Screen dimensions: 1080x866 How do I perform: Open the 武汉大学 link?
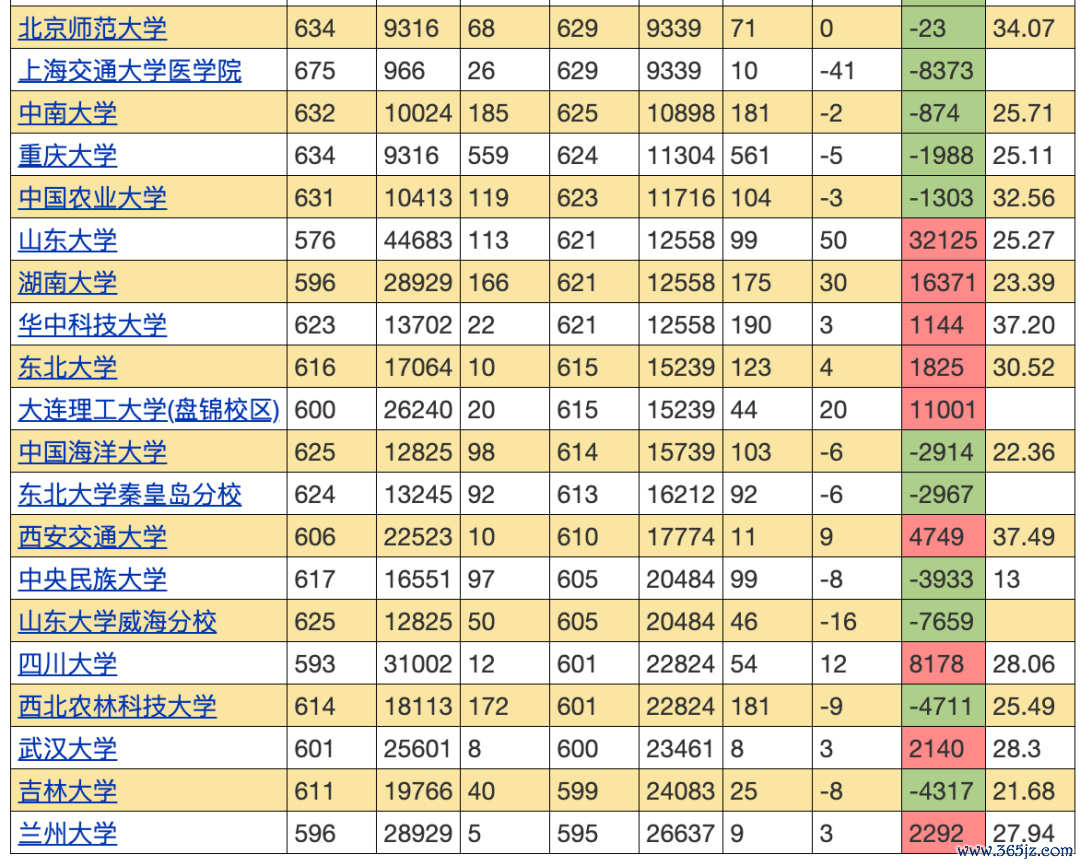68,749
